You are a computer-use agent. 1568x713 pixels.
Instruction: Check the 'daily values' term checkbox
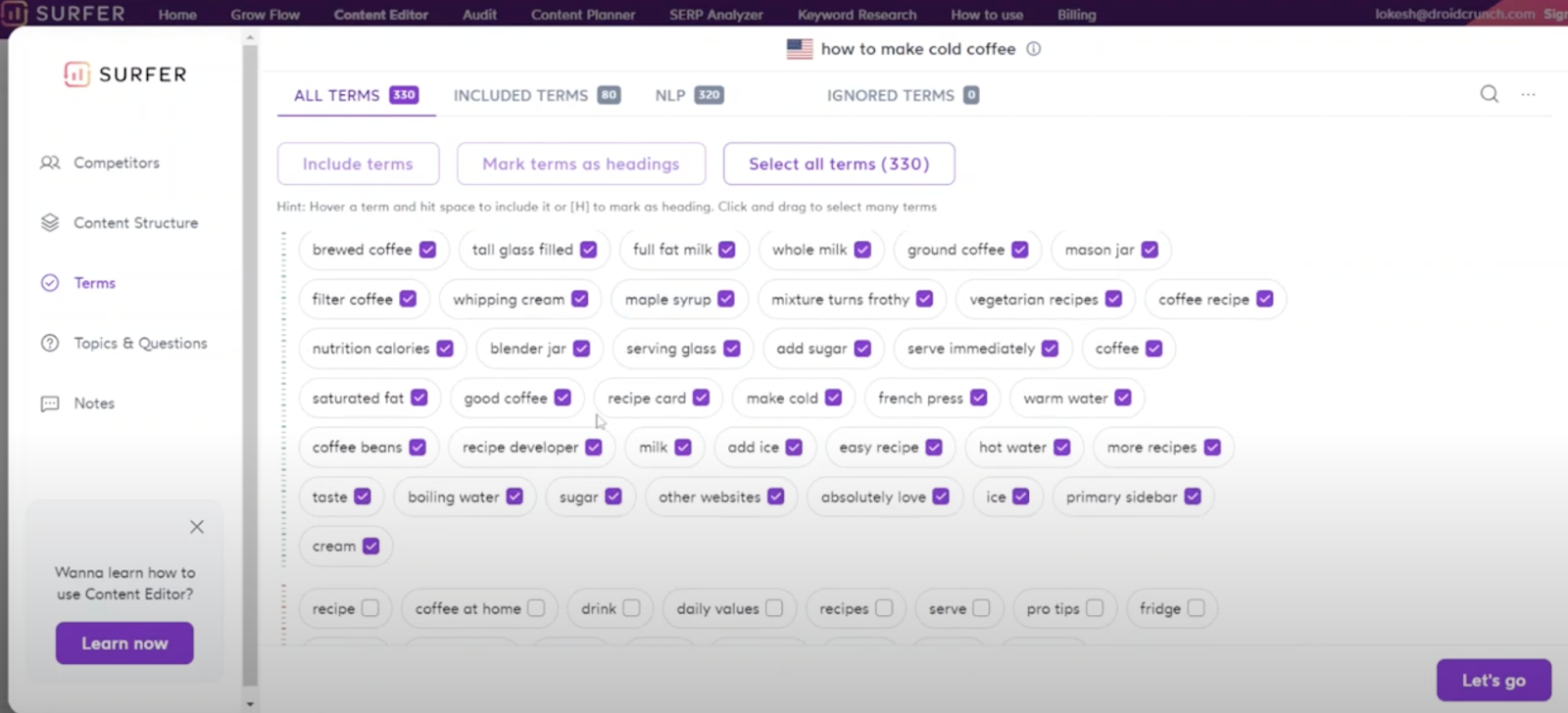tap(774, 608)
